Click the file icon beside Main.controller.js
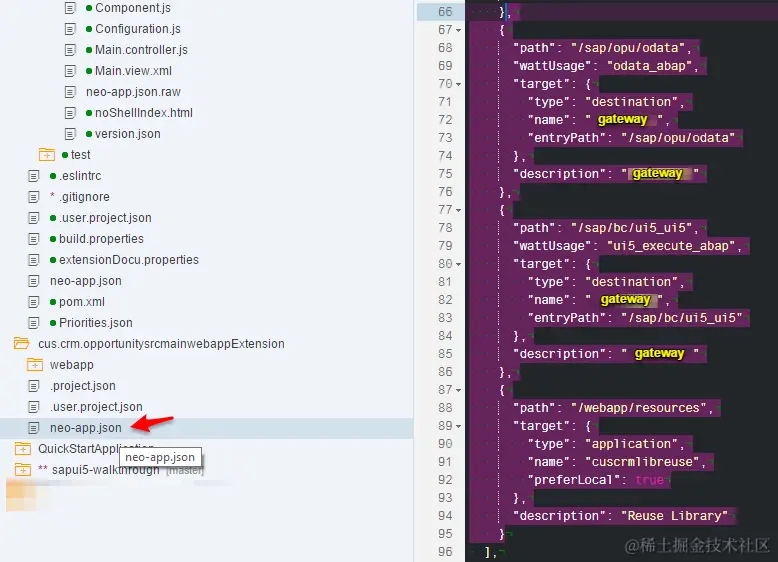Screen dimensions: 778x562 point(70,50)
